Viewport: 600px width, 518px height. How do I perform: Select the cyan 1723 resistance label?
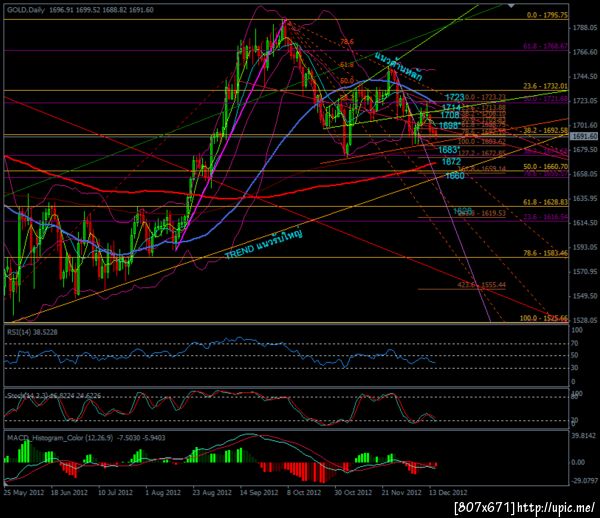(x=455, y=97)
